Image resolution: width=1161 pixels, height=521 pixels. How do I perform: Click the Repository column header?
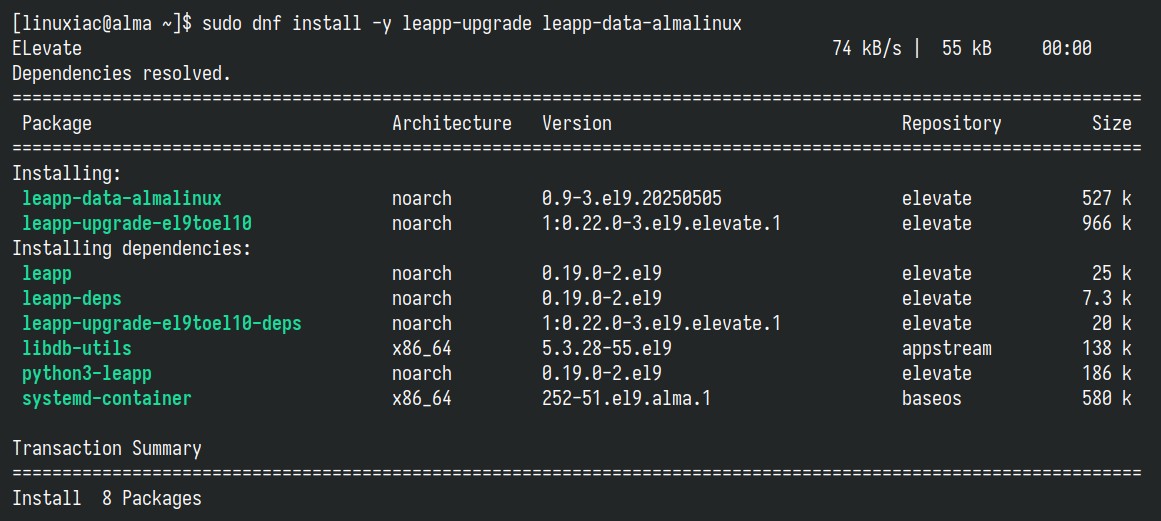click(x=951, y=124)
